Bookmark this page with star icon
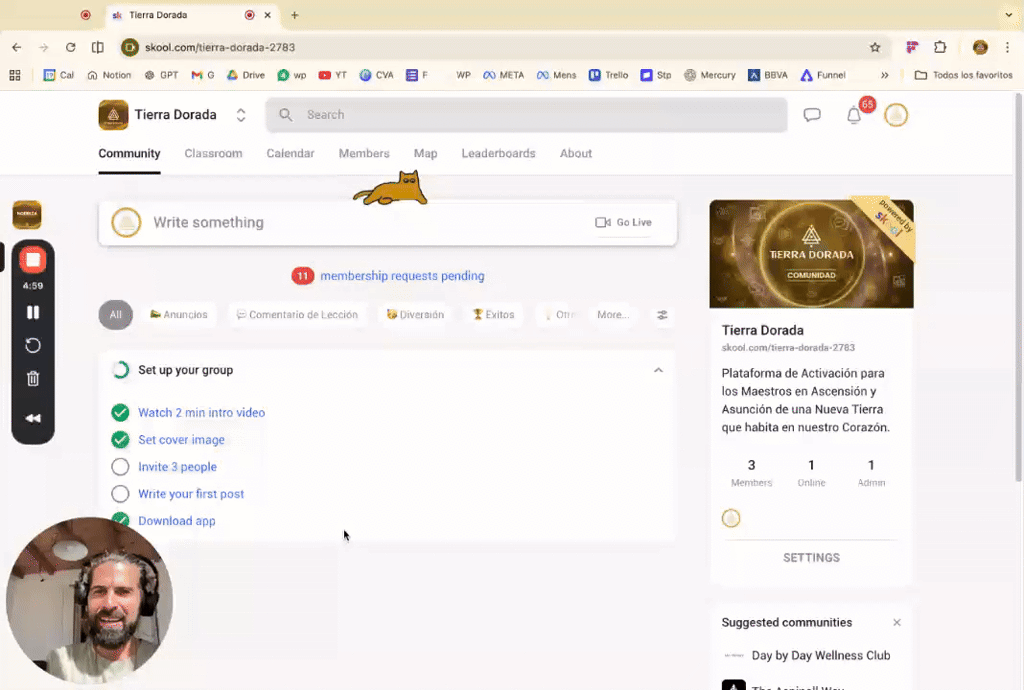 point(875,47)
